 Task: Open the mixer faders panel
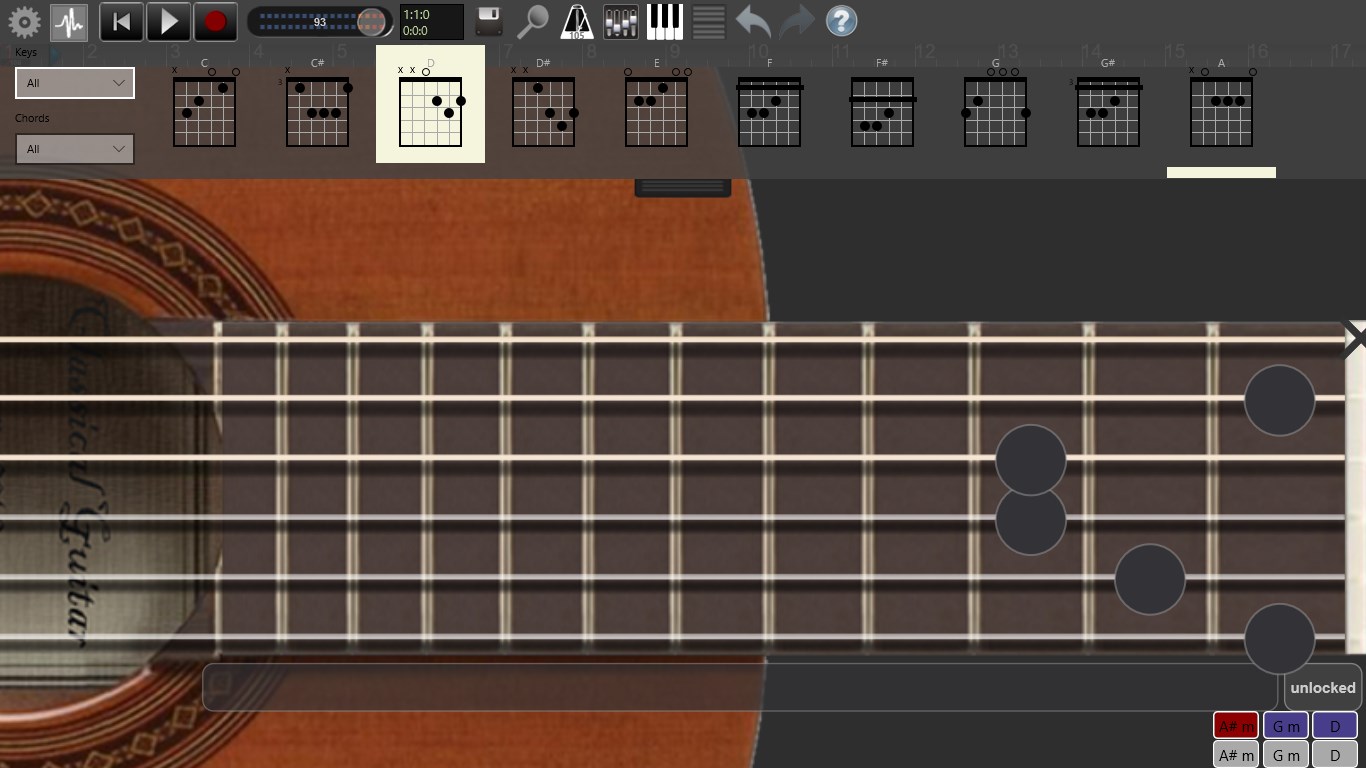pos(620,20)
